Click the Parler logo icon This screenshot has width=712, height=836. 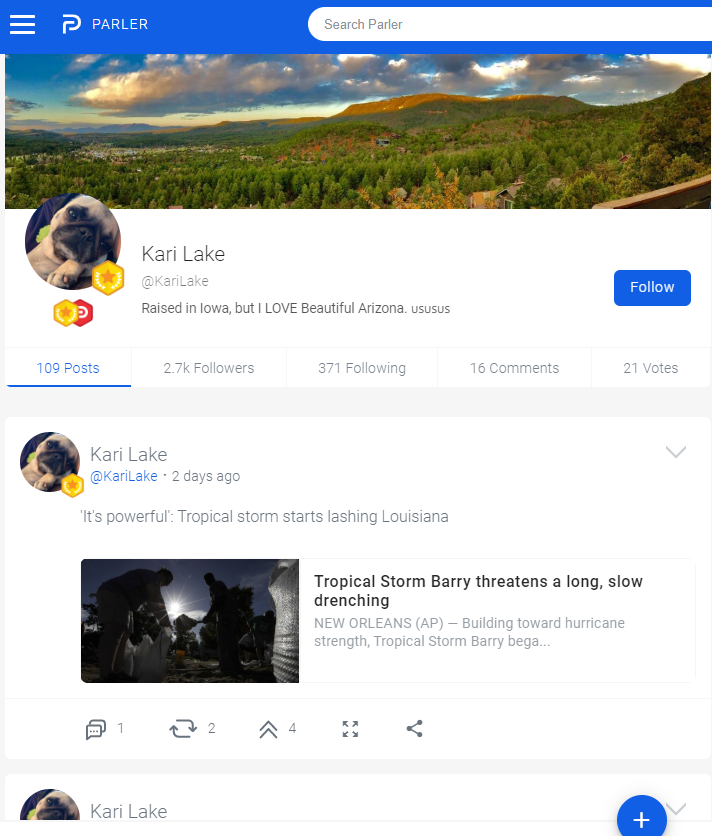point(71,24)
